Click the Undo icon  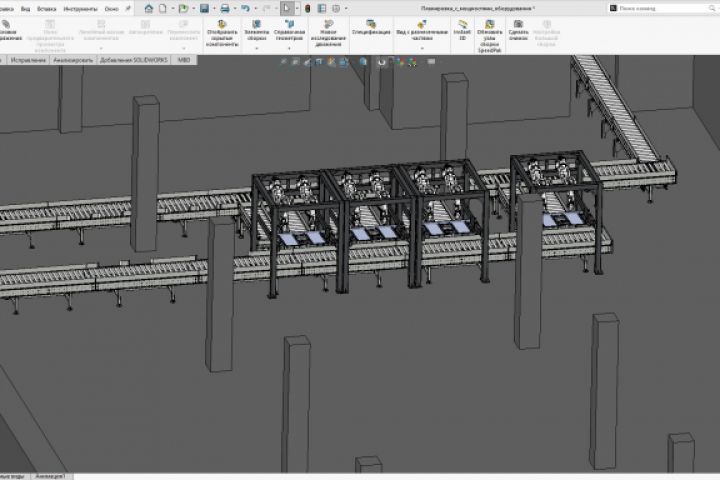(247, 8)
